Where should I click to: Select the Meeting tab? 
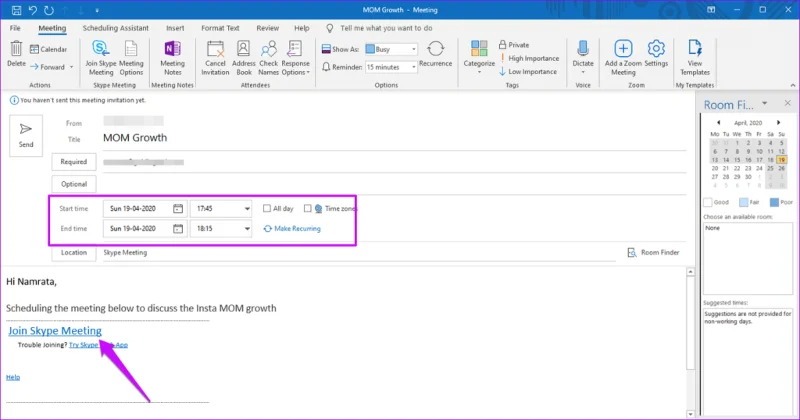click(x=52, y=28)
